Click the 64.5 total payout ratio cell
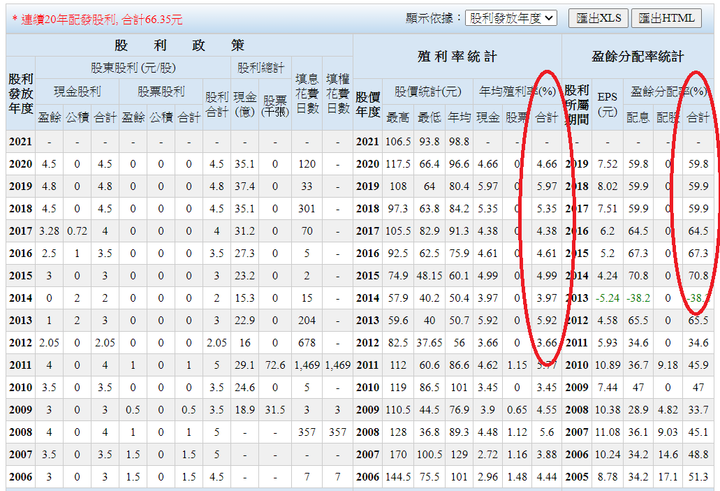This screenshot has width=720, height=491. coord(698,231)
